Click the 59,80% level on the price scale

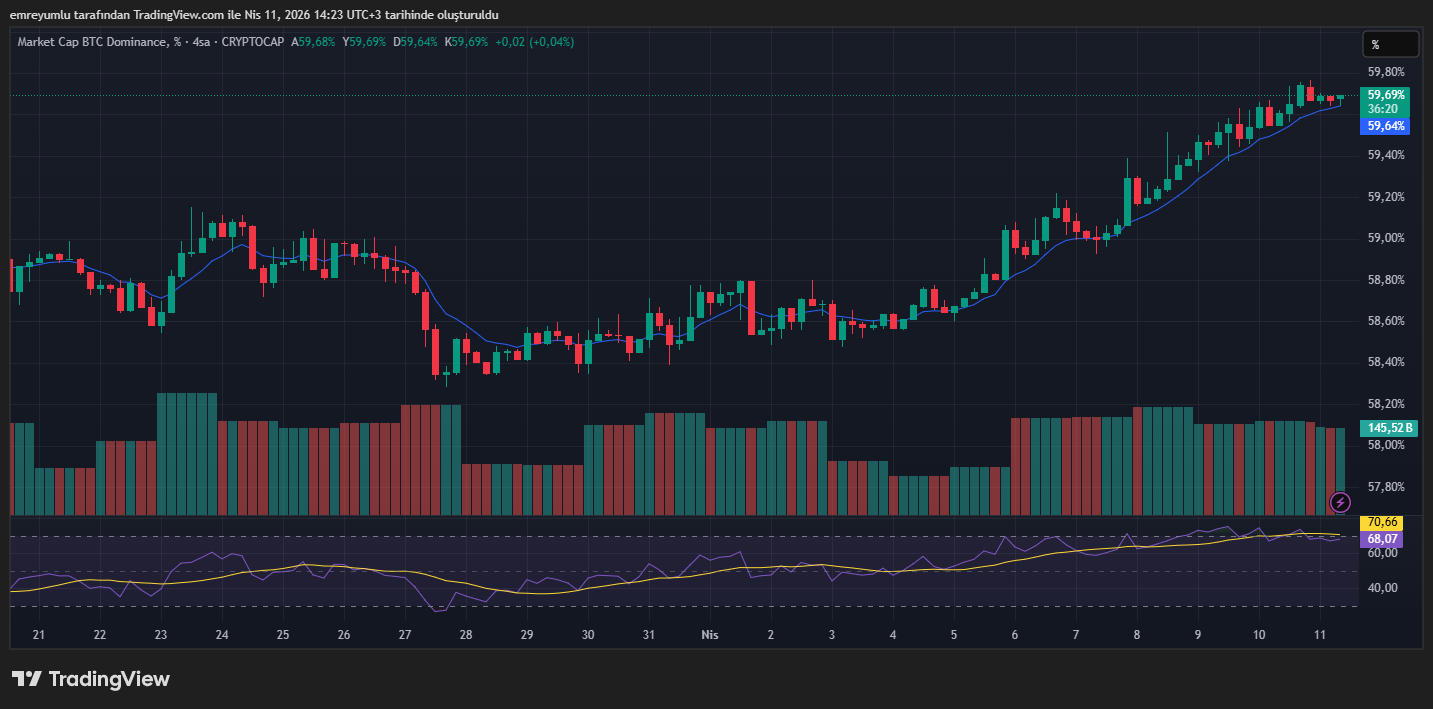coord(1388,71)
